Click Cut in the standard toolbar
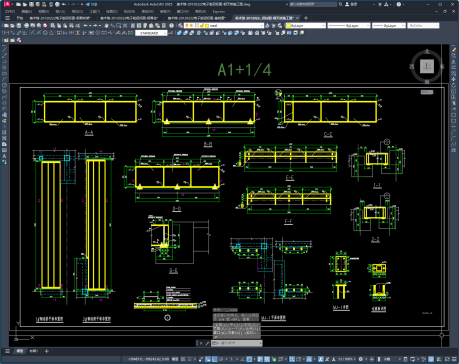The width and height of the screenshot is (459, 364). tap(53, 25)
